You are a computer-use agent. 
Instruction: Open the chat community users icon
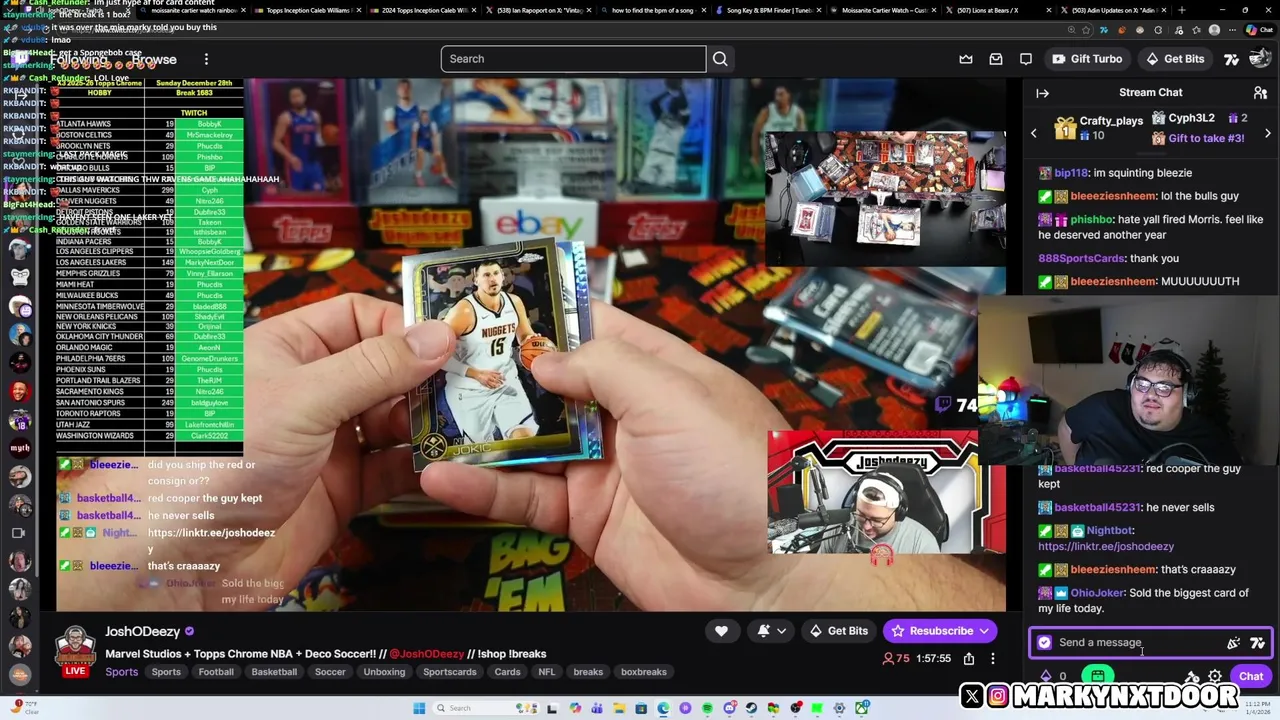click(x=1260, y=93)
